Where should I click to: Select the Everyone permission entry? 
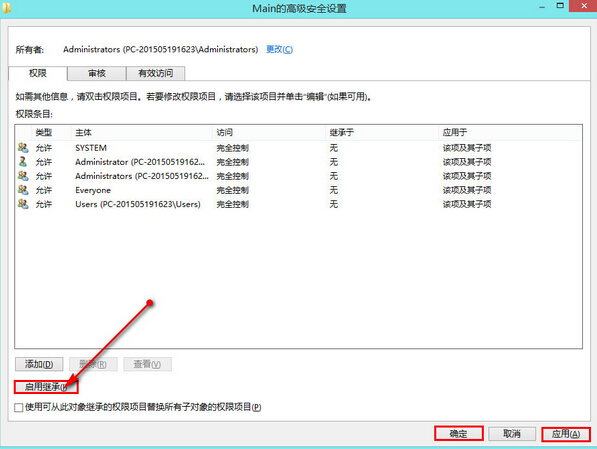pyautogui.click(x=298, y=190)
